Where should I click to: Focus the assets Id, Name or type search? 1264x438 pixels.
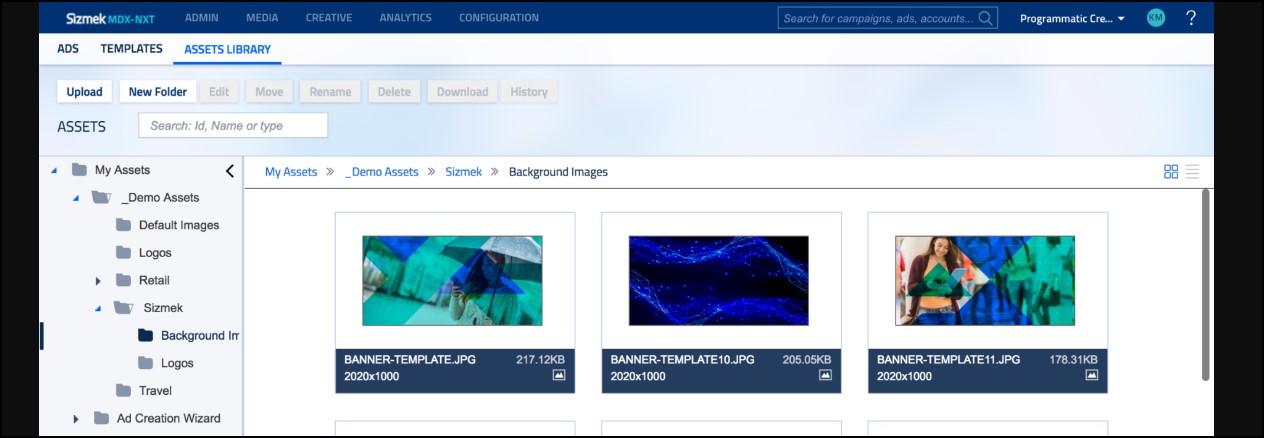(x=233, y=125)
